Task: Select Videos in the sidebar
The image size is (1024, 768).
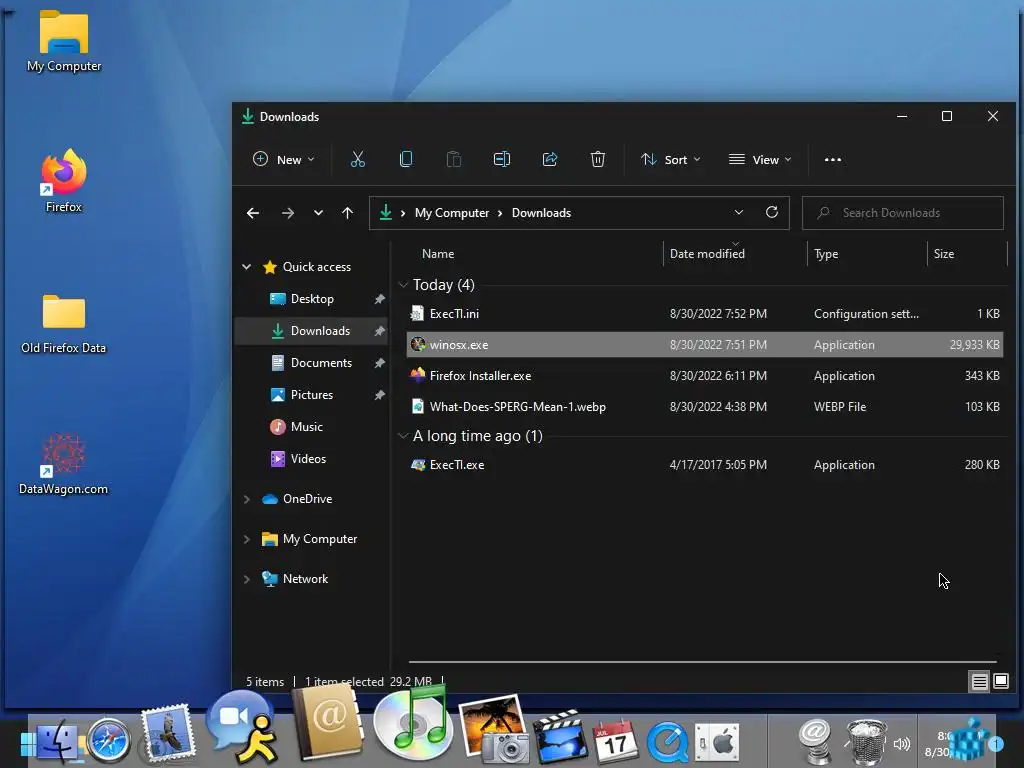Action: (312, 459)
